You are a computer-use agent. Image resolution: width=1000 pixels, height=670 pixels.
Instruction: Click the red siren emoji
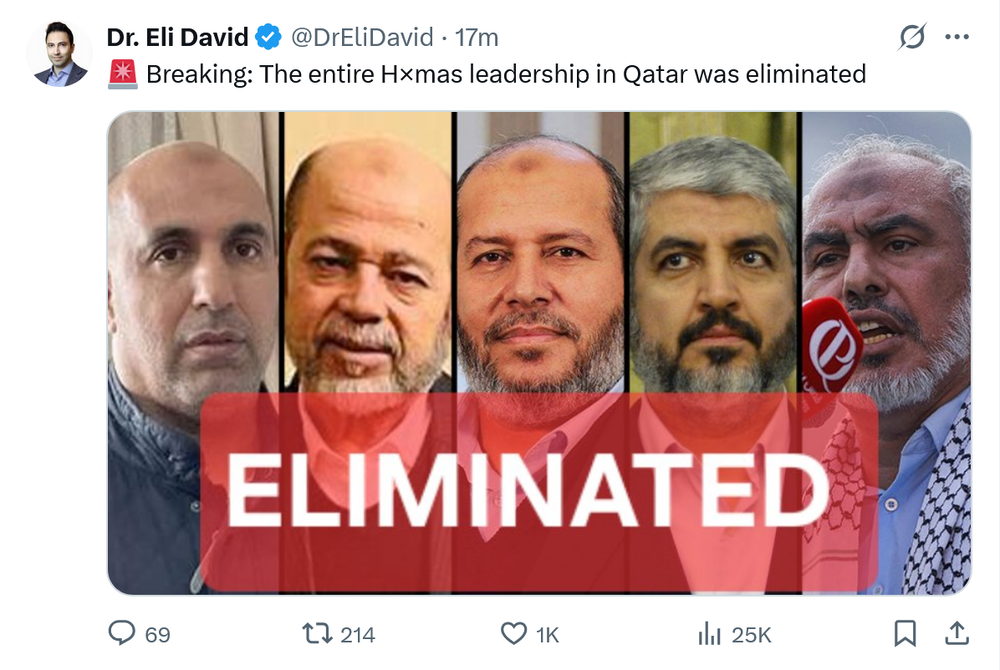(122, 75)
